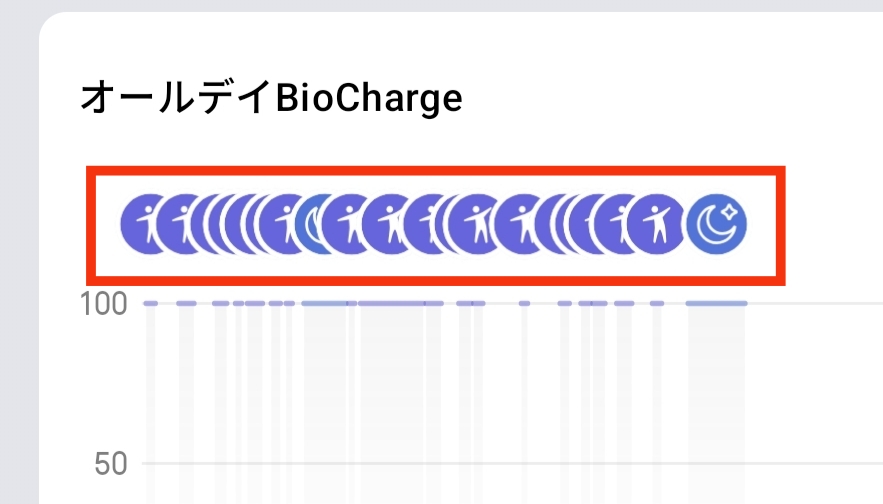Image resolution: width=883 pixels, height=504 pixels.
Task: Select the first timeline segment next to 100
Action: pyautogui.click(x=150, y=304)
